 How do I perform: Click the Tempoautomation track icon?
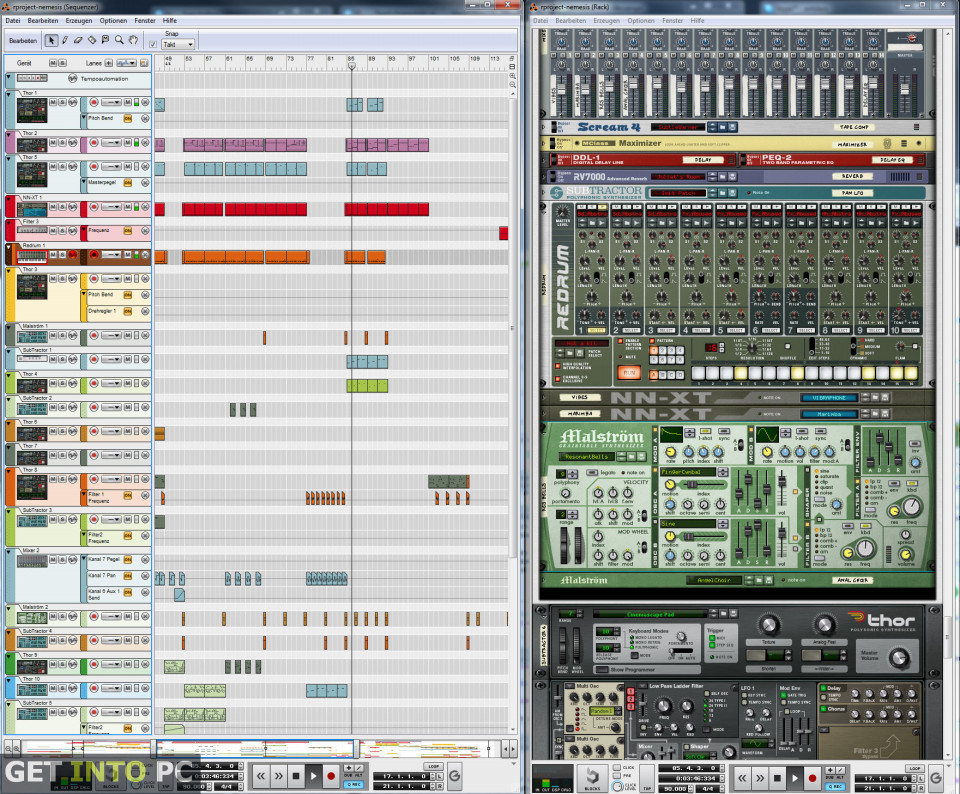(73, 78)
